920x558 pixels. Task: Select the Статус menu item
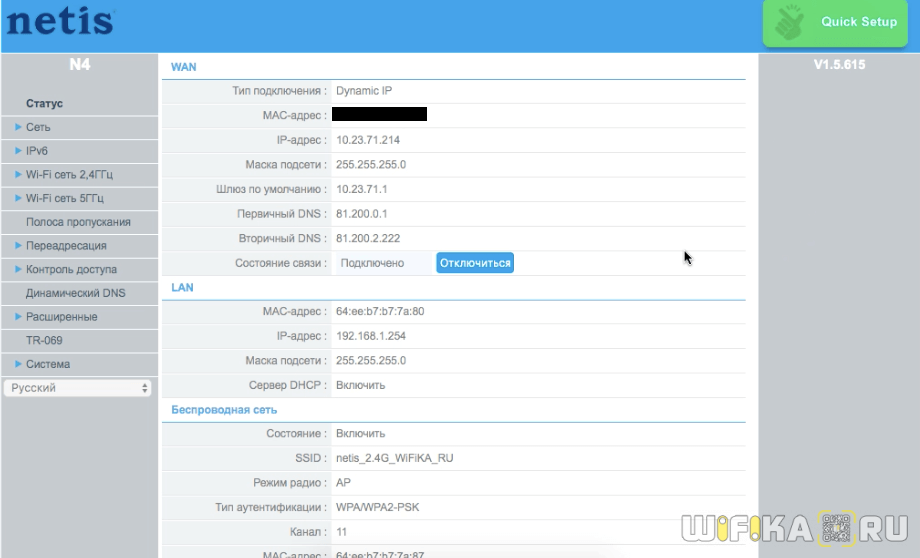click(44, 103)
